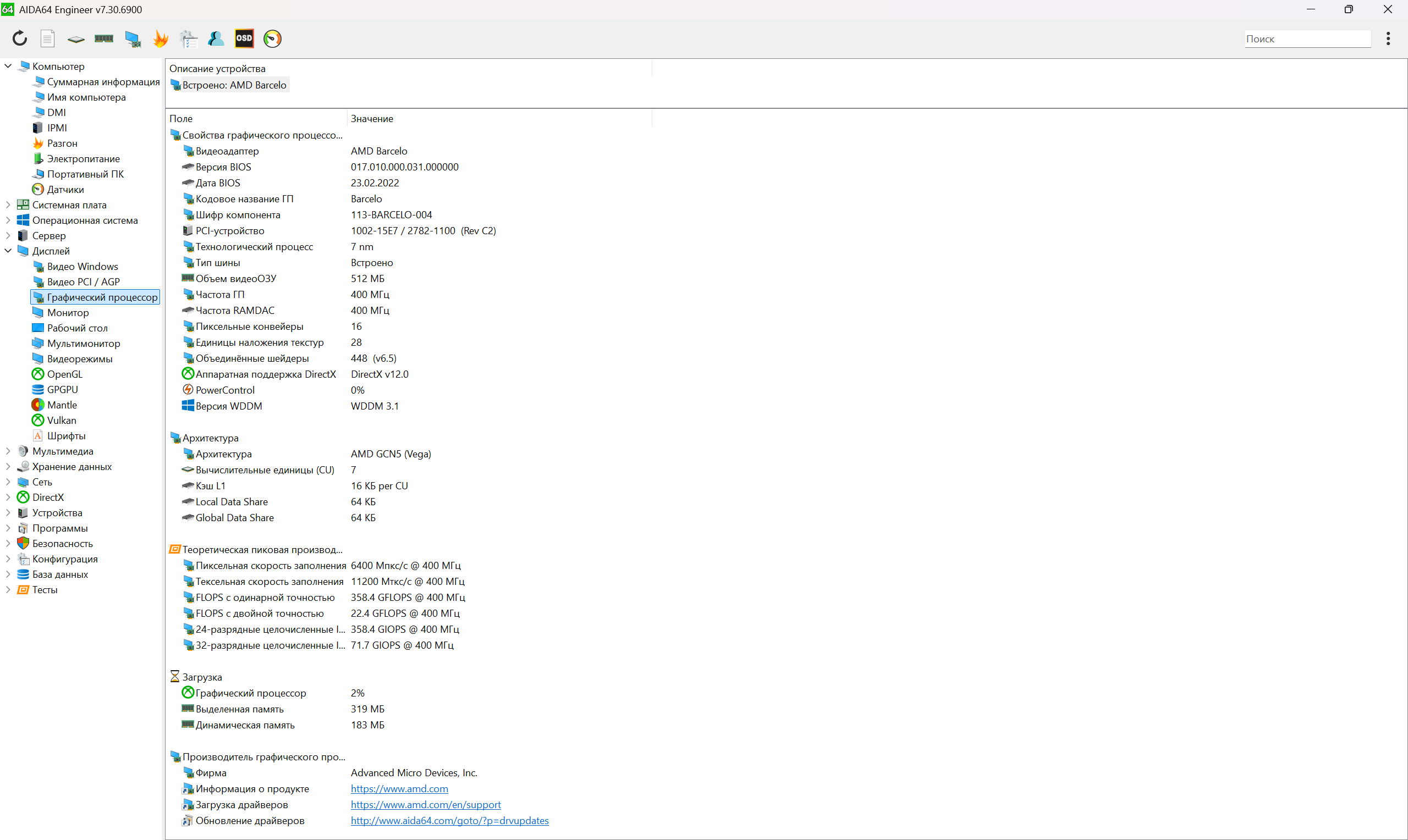
Task: Select Конфигурация in the tree
Action: click(64, 559)
